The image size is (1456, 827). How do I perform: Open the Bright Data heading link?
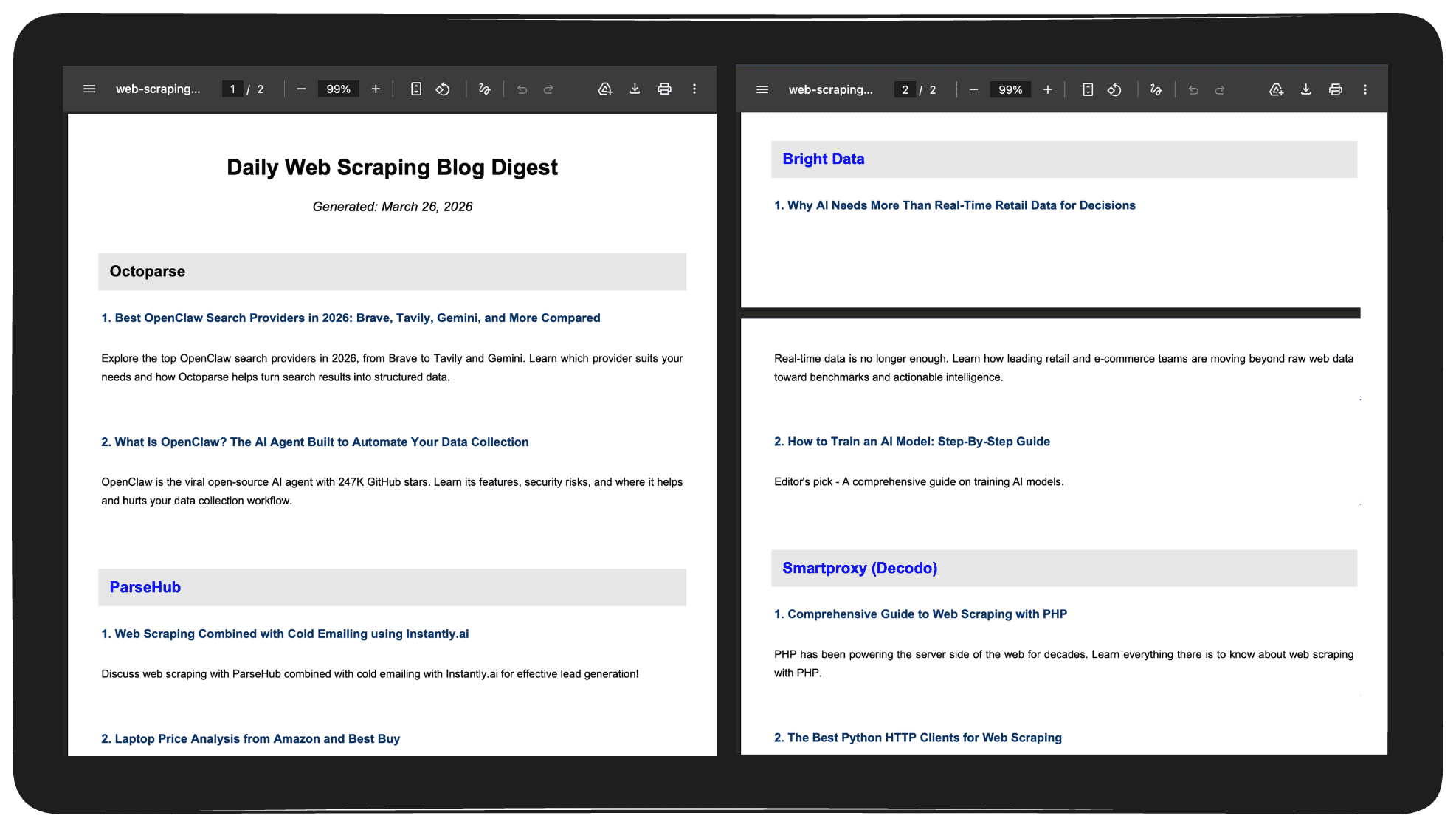coord(824,159)
